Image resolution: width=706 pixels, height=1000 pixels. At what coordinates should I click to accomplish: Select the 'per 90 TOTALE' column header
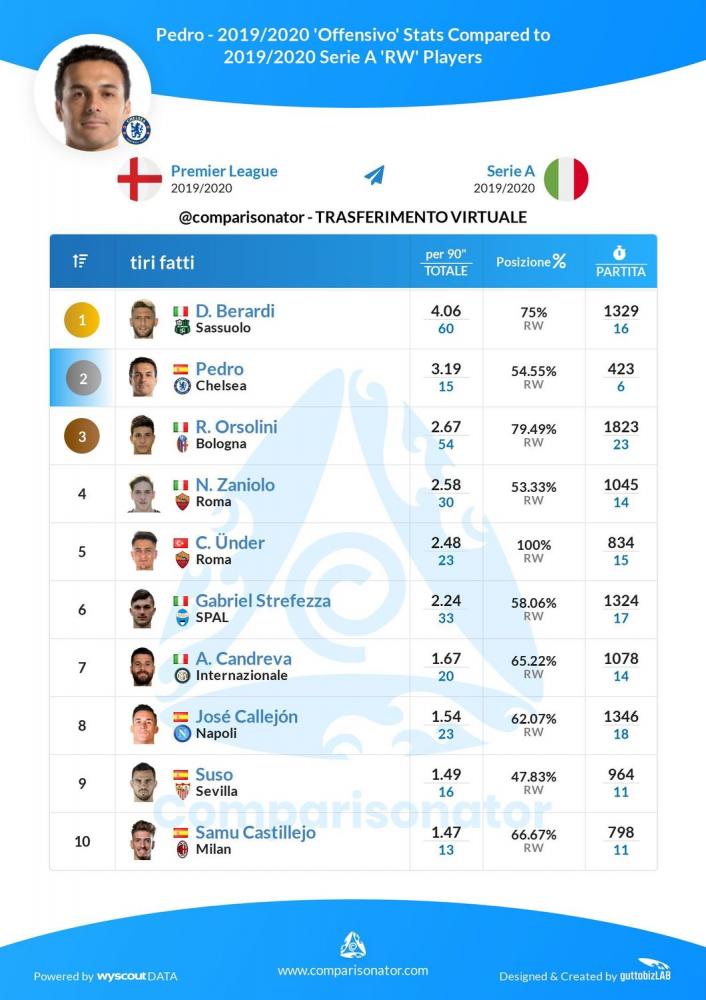[446, 262]
